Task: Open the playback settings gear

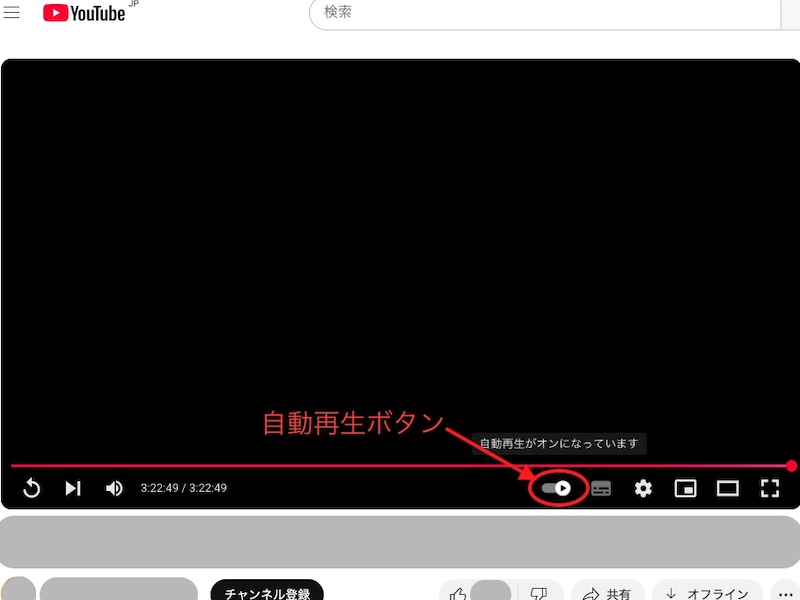Action: pos(643,488)
